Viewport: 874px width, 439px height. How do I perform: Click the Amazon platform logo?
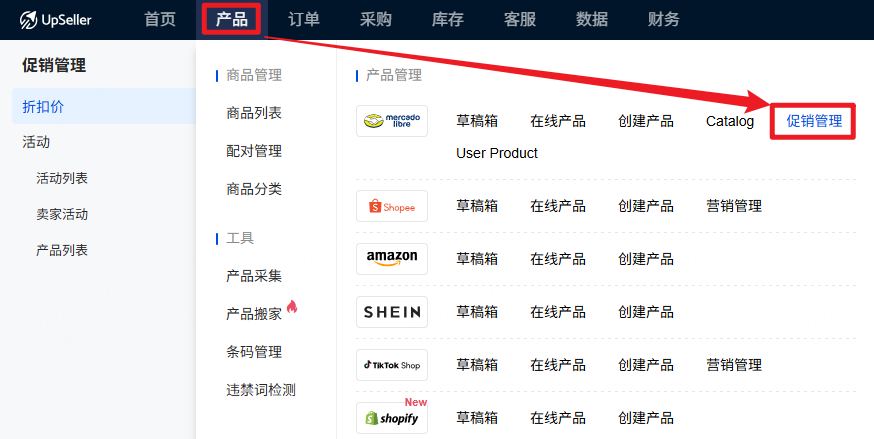[x=391, y=259]
